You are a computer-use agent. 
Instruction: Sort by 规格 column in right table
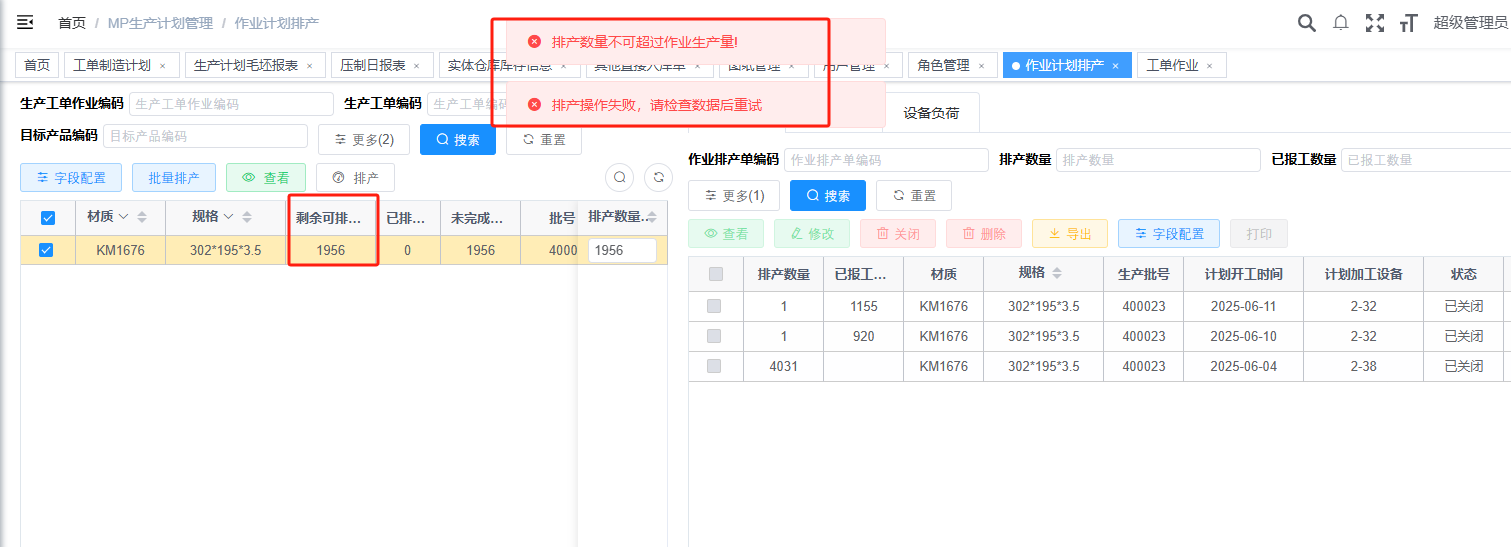1057,273
